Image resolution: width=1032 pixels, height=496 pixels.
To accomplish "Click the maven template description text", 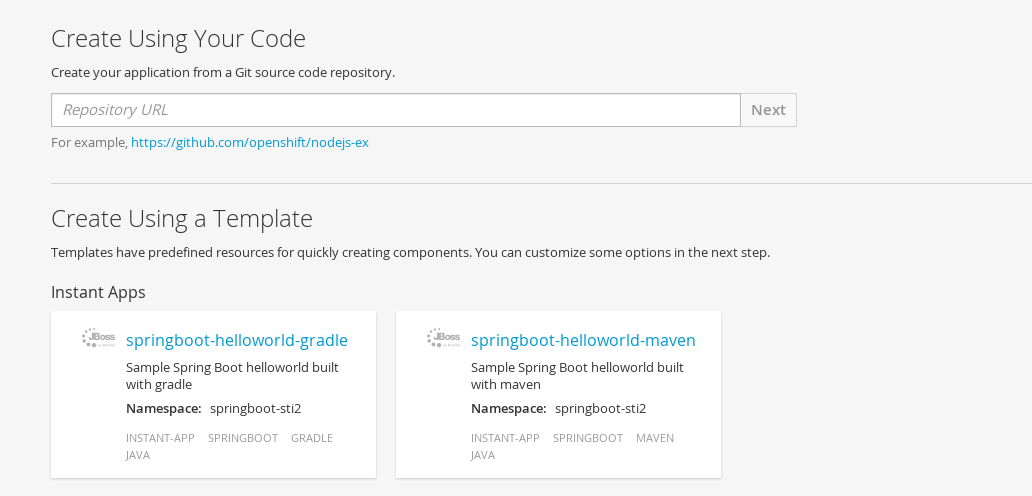I will pyautogui.click(x=577, y=375).
